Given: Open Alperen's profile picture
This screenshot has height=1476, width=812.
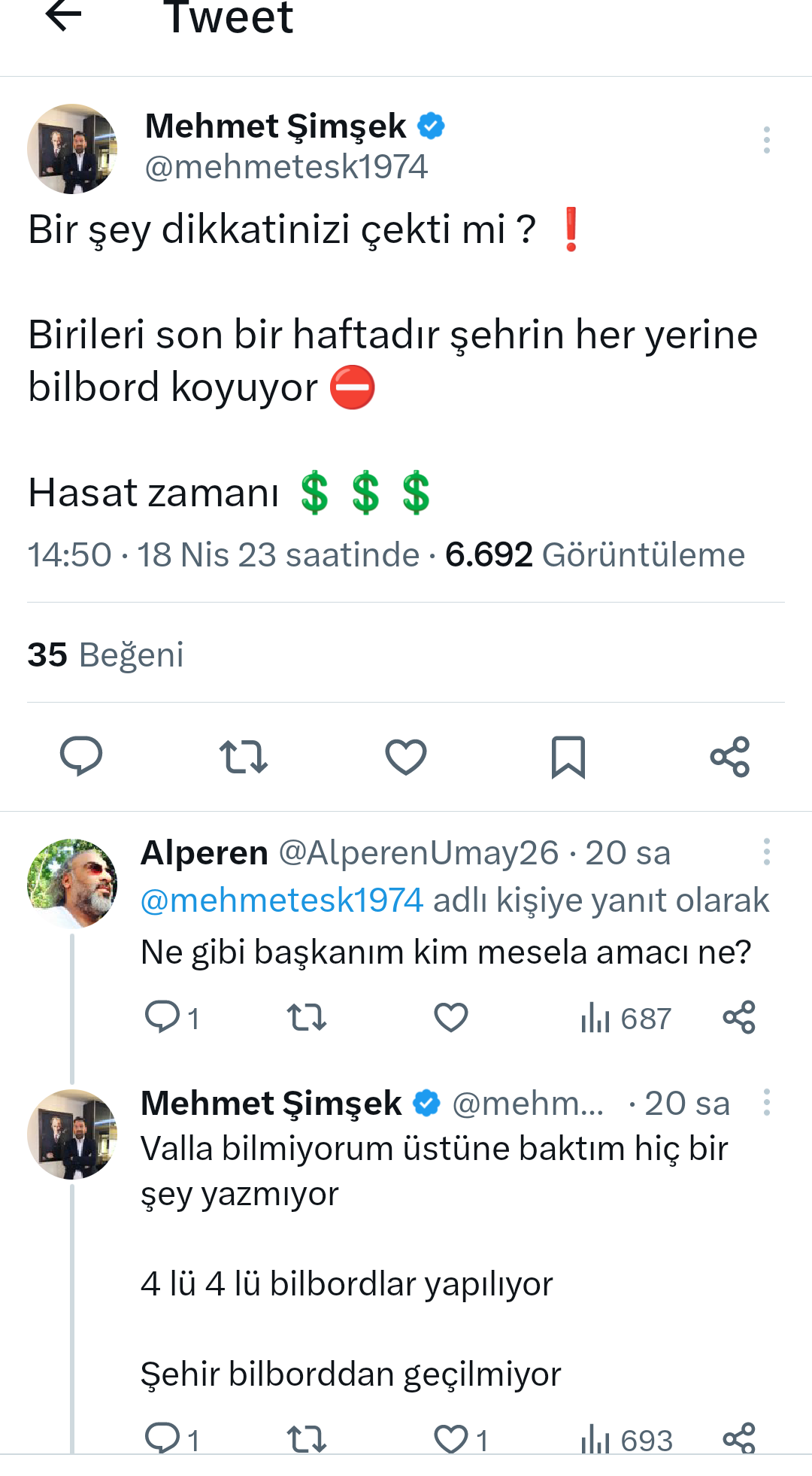Looking at the screenshot, I should coord(72,883).
